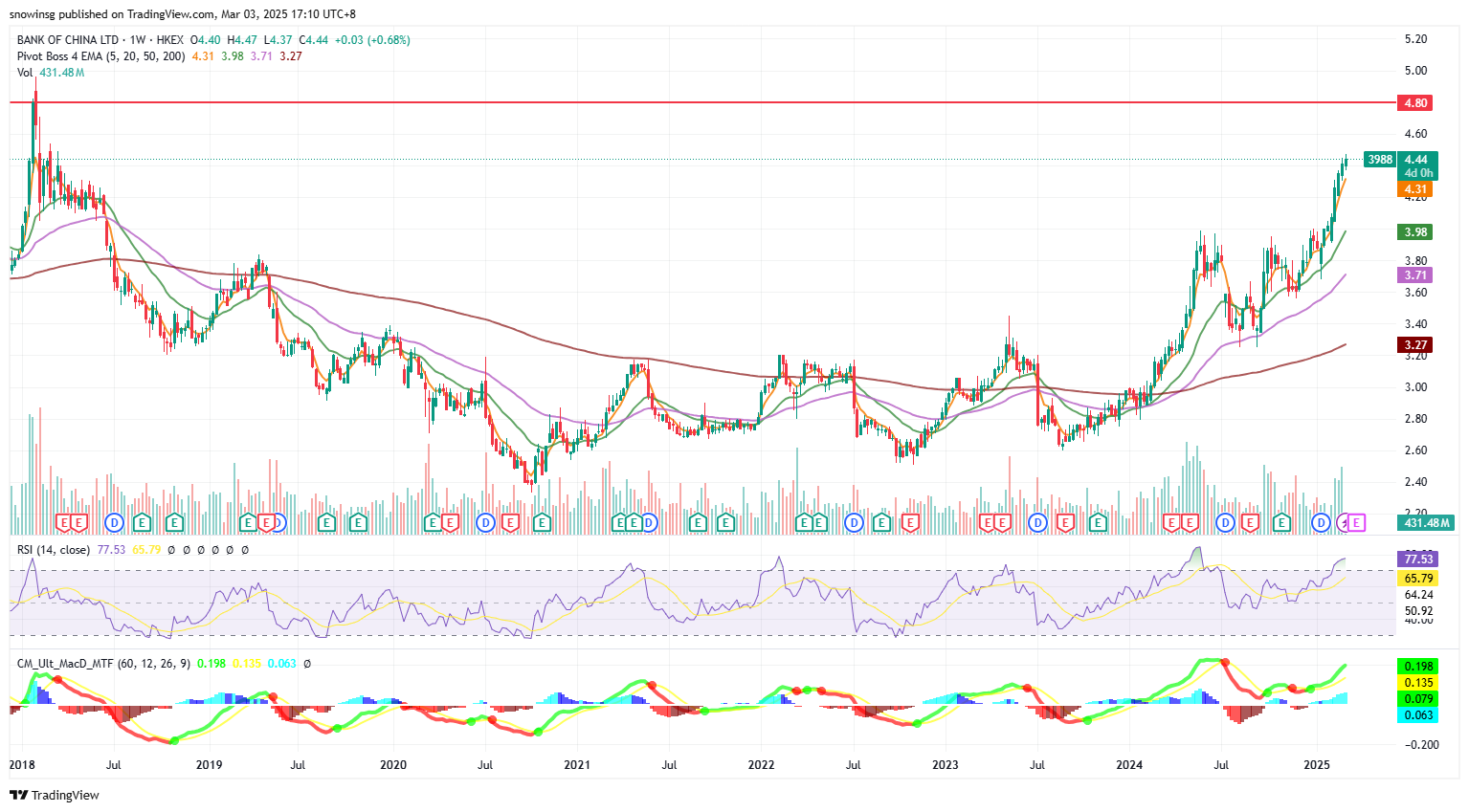
Task: Click the 3988 label beside the current price
Action: 1380,160
